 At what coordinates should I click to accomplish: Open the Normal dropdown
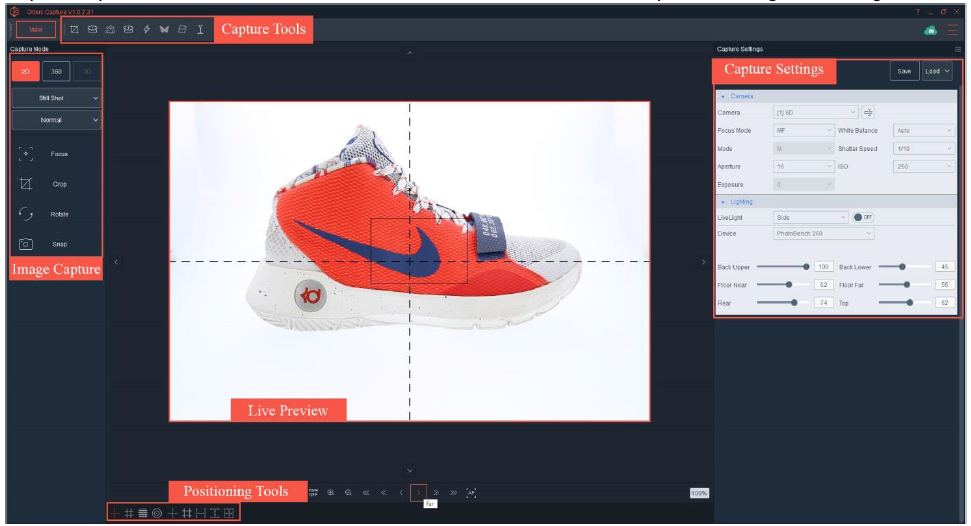(x=56, y=120)
